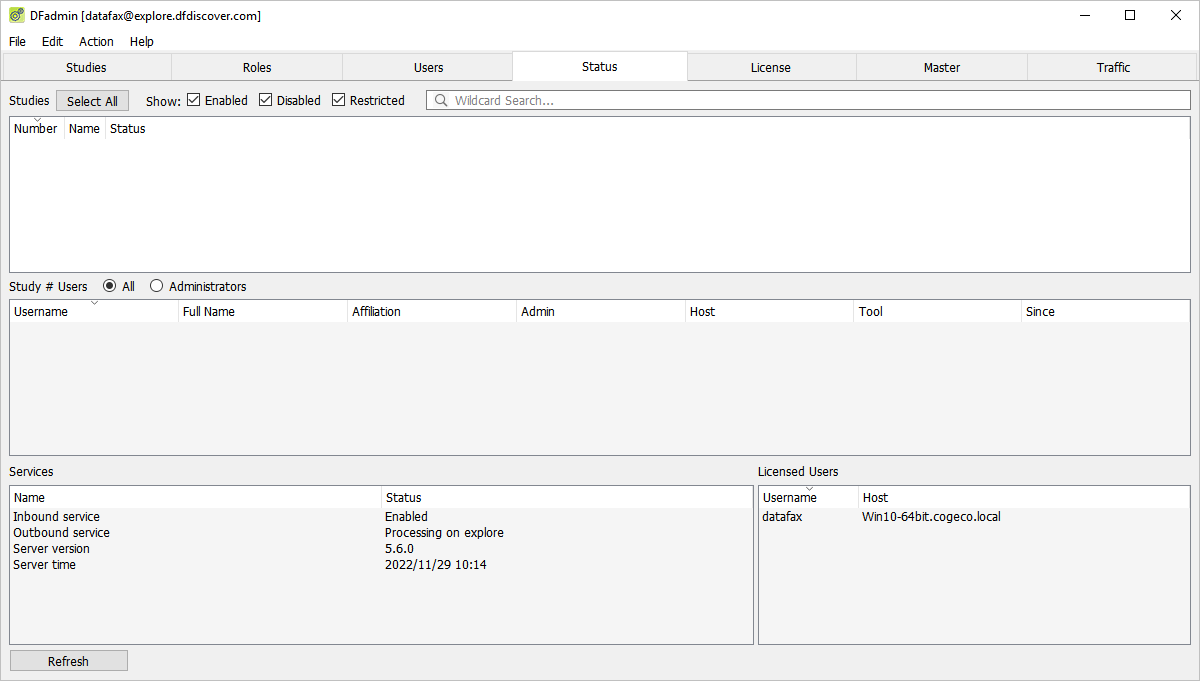Viewport: 1200px width, 681px height.
Task: Select the All users radio button
Action: (x=110, y=286)
